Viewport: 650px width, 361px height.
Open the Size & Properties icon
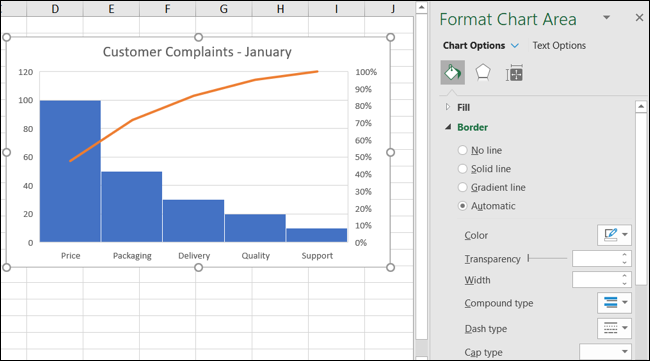[x=514, y=73]
